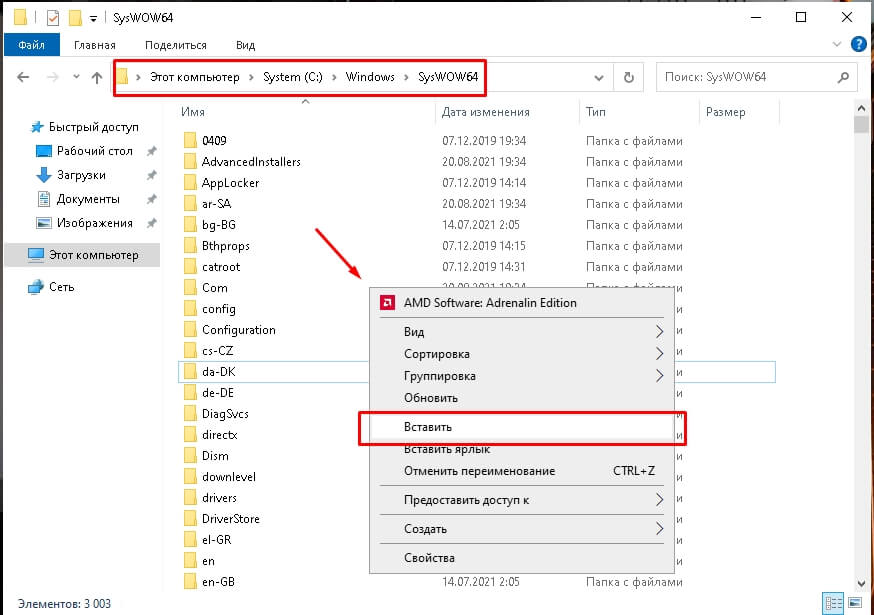Expand the address bar history dropdown
The image size is (874, 615).
599,77
